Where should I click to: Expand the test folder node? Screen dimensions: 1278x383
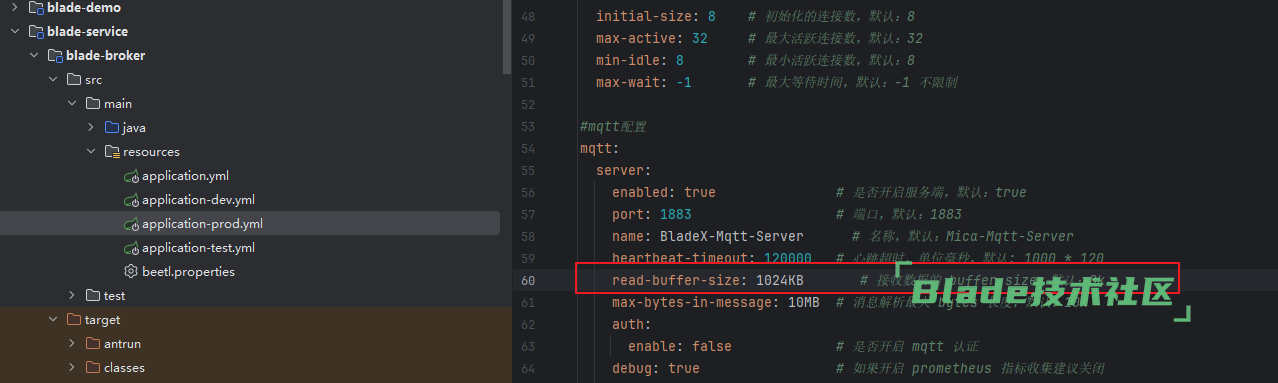coord(72,296)
